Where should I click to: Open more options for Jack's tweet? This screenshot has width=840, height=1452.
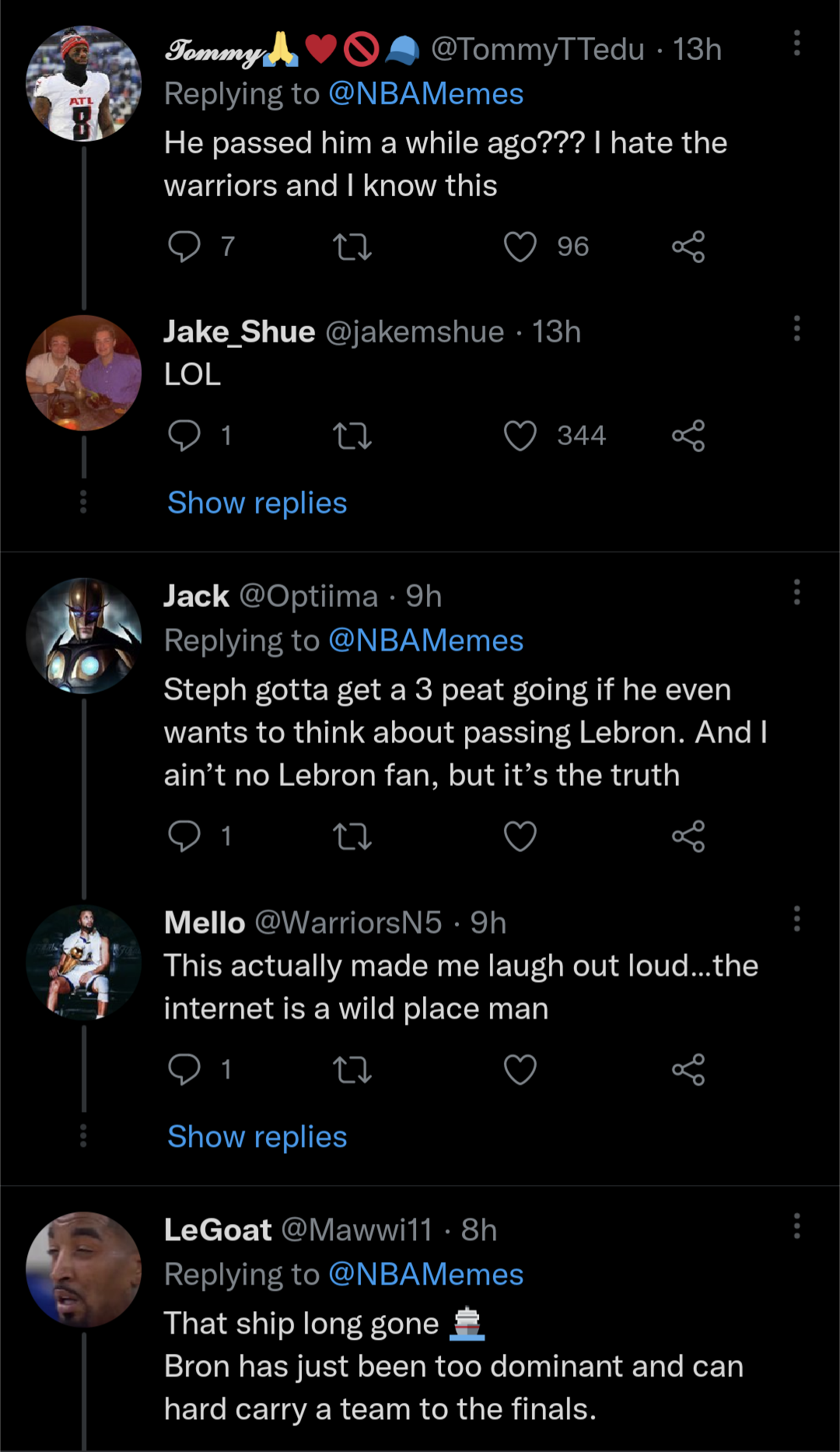796,592
